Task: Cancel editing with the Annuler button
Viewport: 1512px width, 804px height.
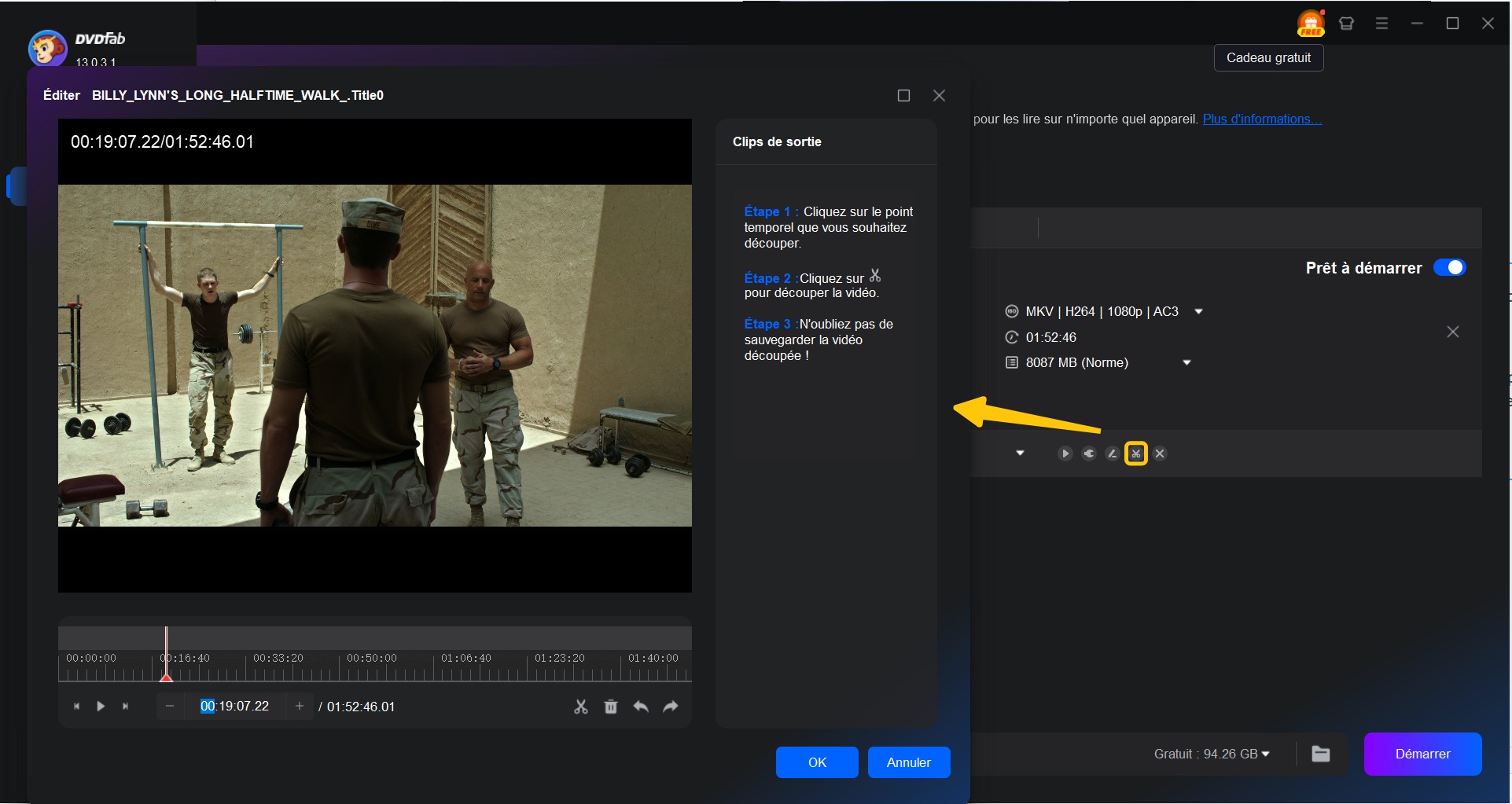Action: click(x=909, y=762)
